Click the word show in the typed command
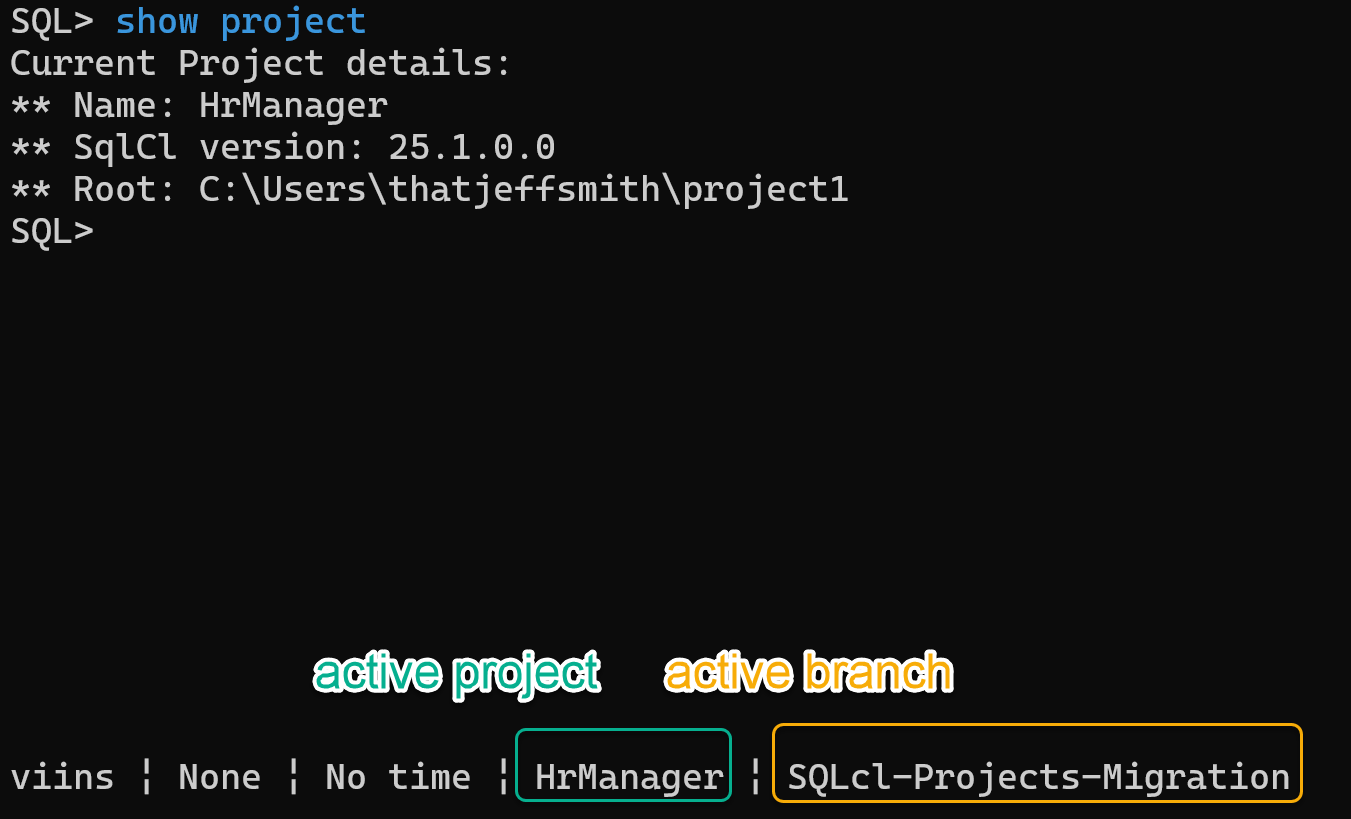Screen dimensions: 1351x819 [x=157, y=21]
